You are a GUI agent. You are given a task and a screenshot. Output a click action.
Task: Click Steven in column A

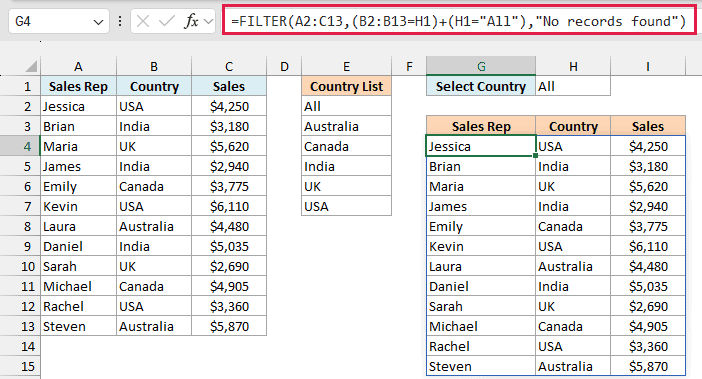tap(78, 326)
